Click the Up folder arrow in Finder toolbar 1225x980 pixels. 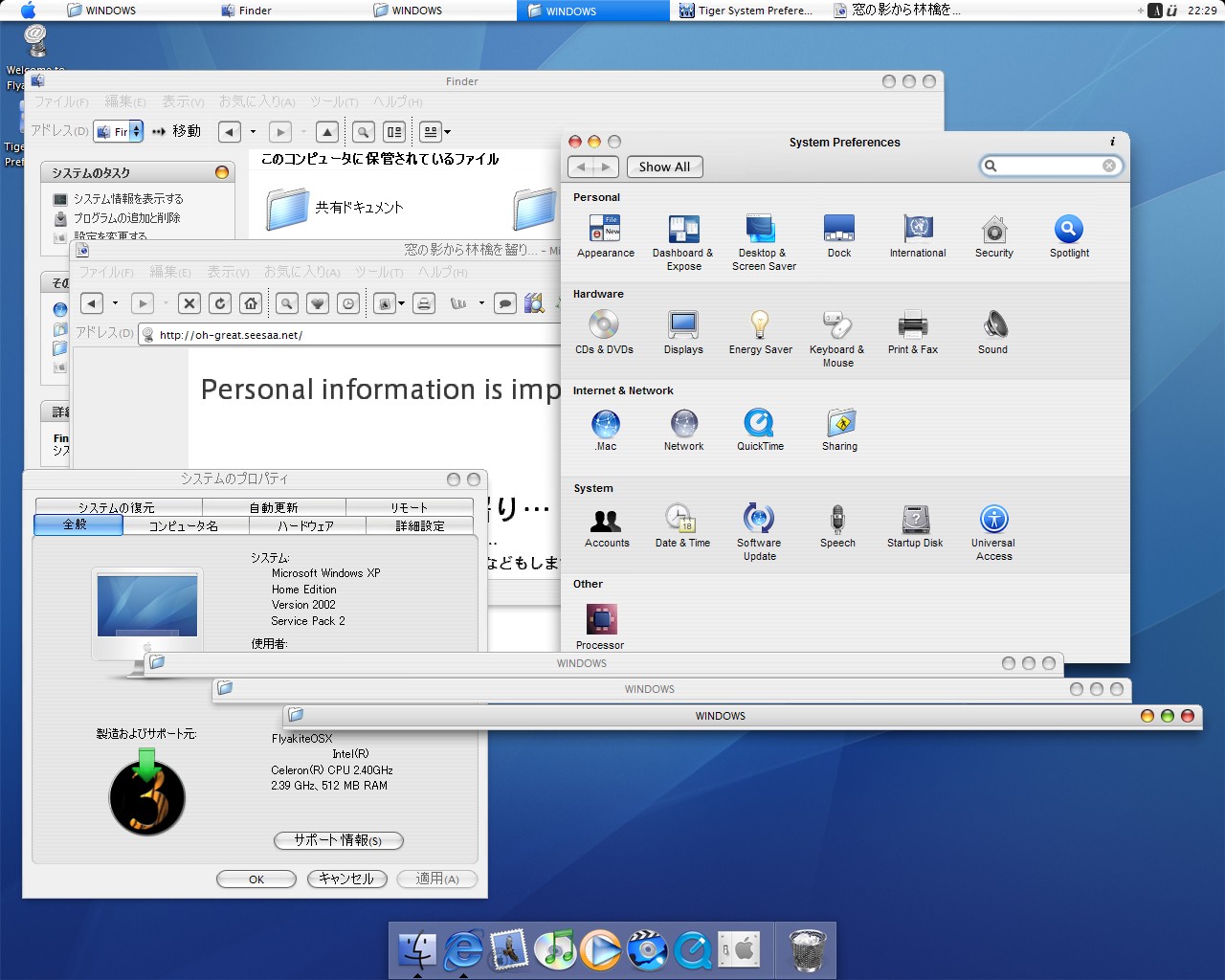tap(327, 132)
